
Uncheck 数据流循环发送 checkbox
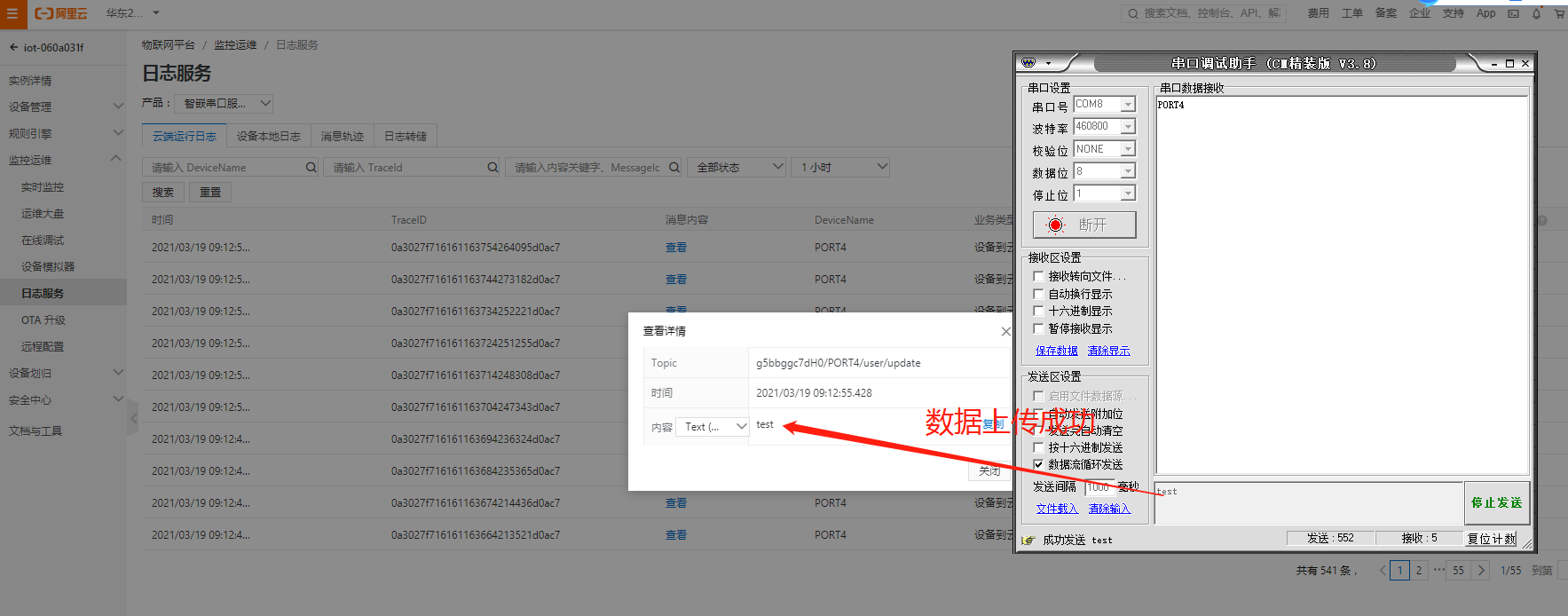tap(1038, 464)
